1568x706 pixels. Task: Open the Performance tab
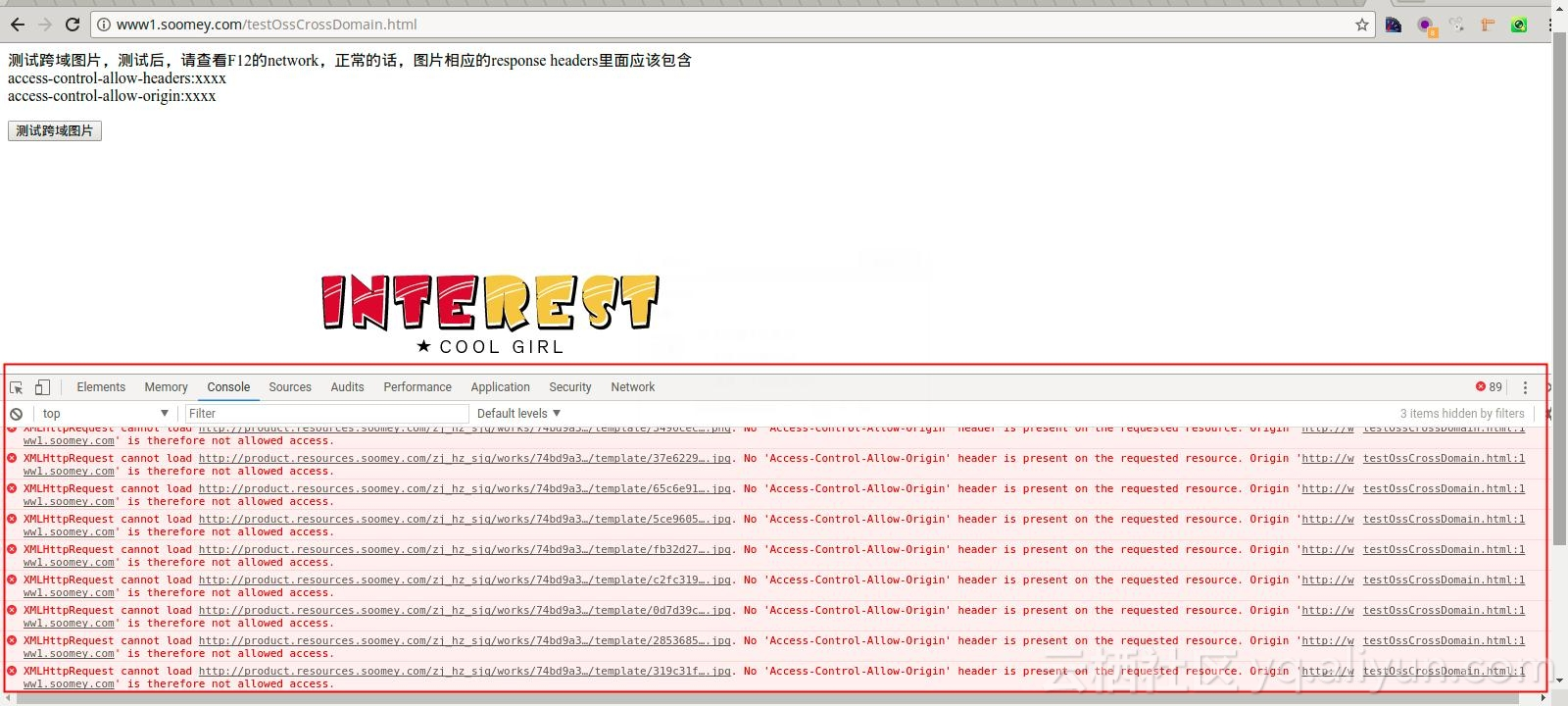click(x=417, y=387)
